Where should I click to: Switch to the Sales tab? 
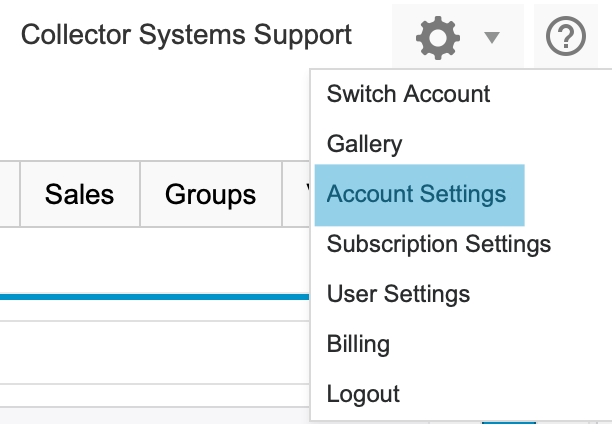click(x=79, y=194)
